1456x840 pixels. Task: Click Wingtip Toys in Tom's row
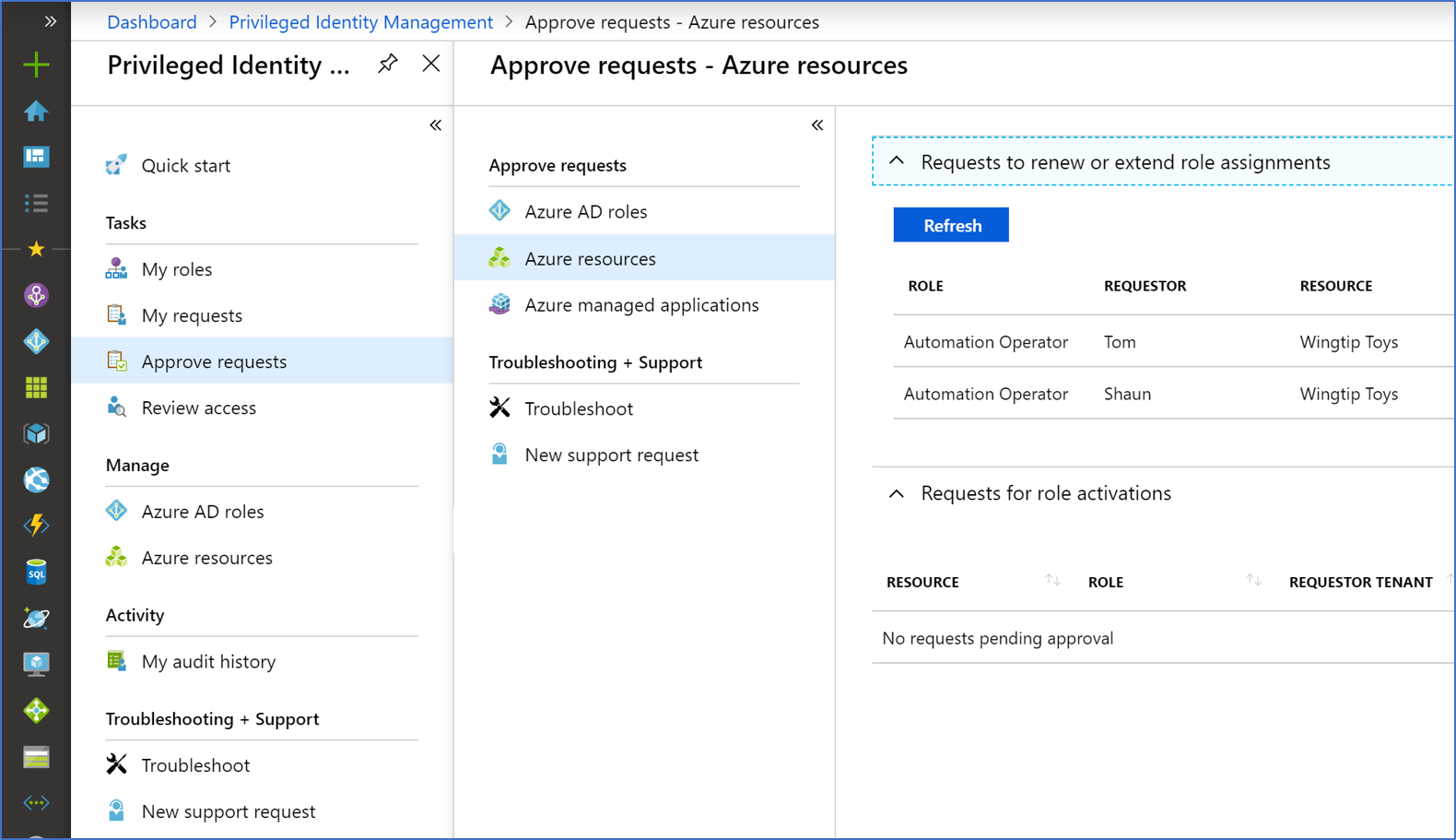click(1349, 342)
